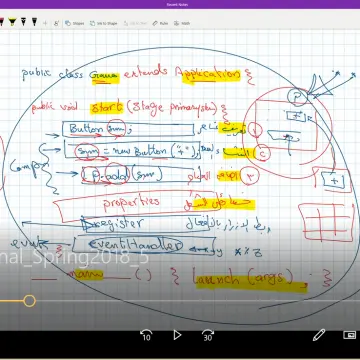Viewport: 360px width, 360px height.
Task: Click the grayed-out Ink to Text button
Action: (135, 23)
